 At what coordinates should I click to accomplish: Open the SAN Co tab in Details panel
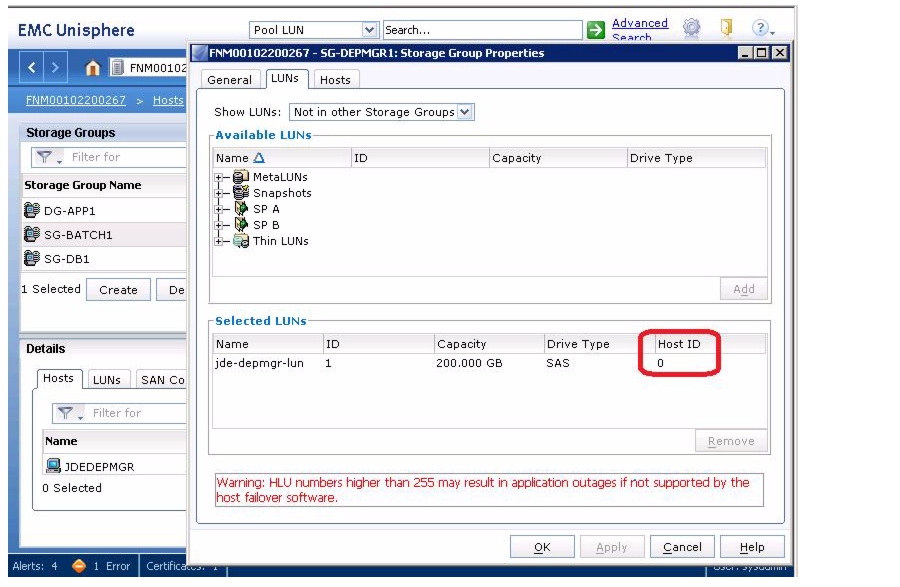(161, 380)
